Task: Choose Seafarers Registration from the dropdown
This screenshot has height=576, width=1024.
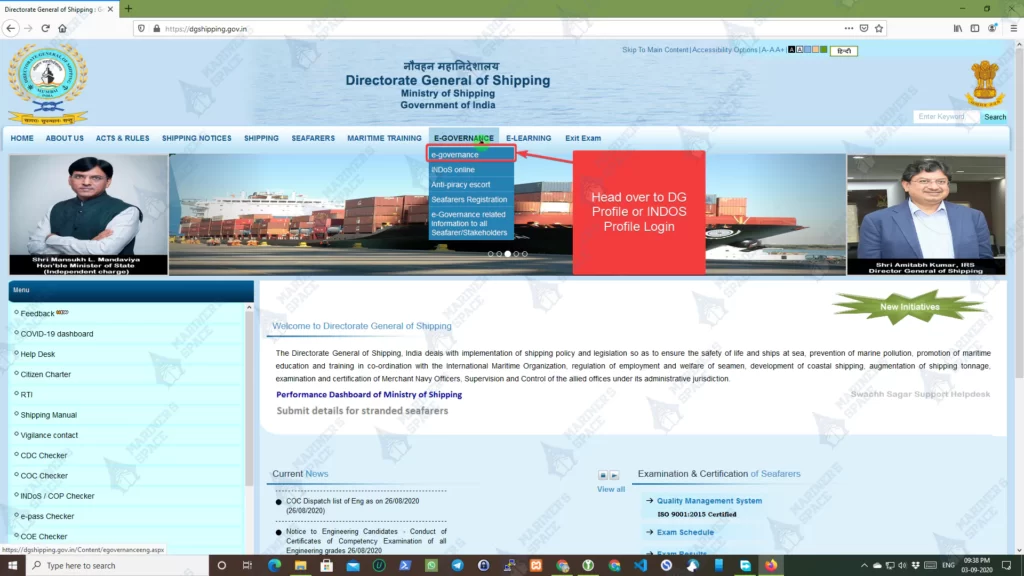Action: pyautogui.click(x=470, y=200)
